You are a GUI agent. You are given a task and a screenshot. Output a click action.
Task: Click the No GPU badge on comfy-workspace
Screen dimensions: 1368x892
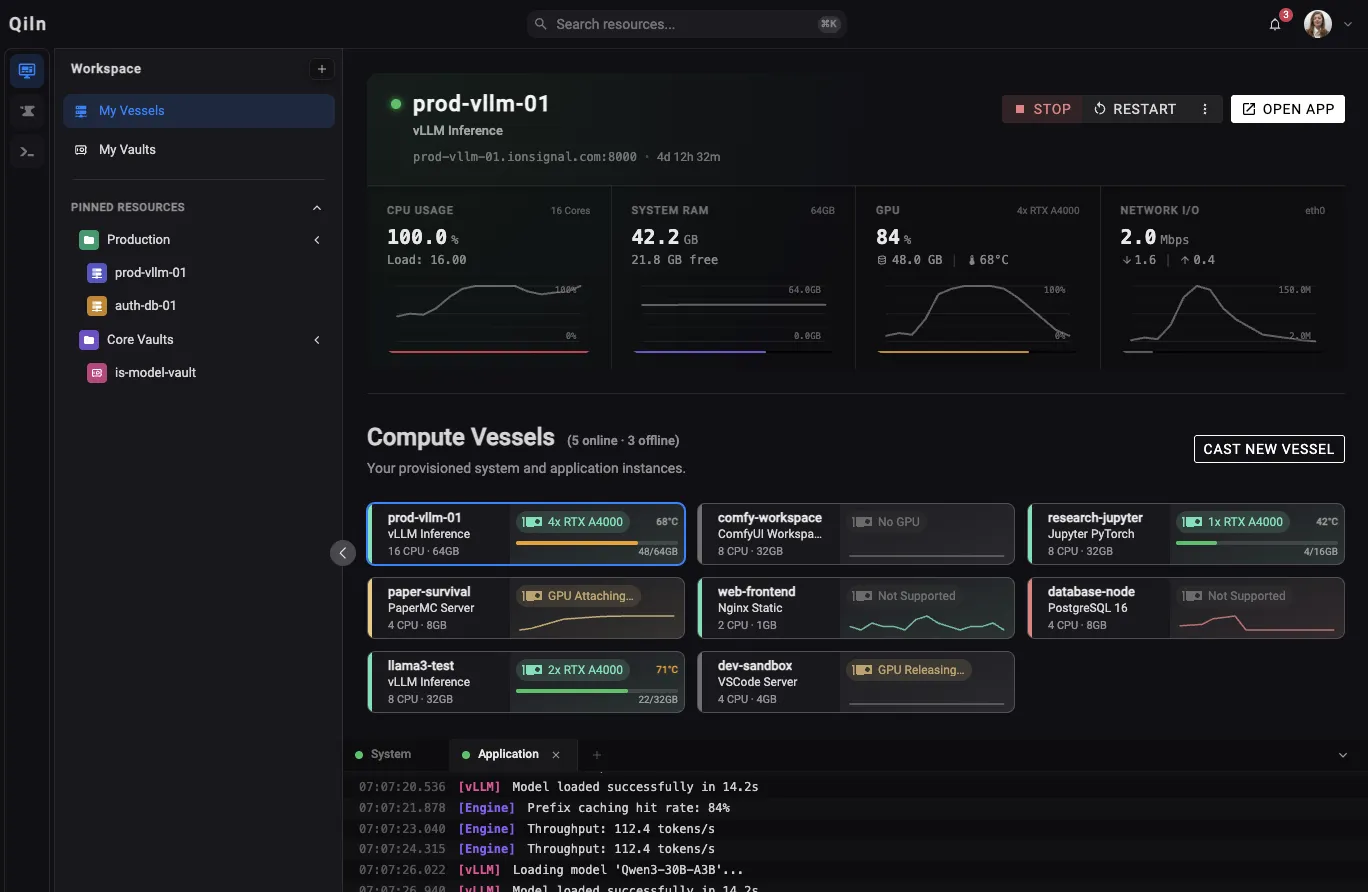coord(885,522)
